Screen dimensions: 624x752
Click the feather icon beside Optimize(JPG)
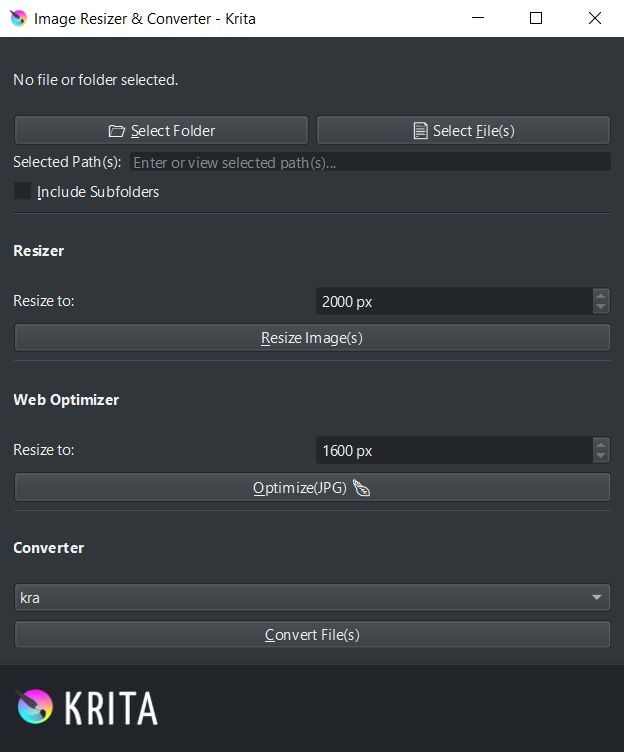click(x=362, y=488)
